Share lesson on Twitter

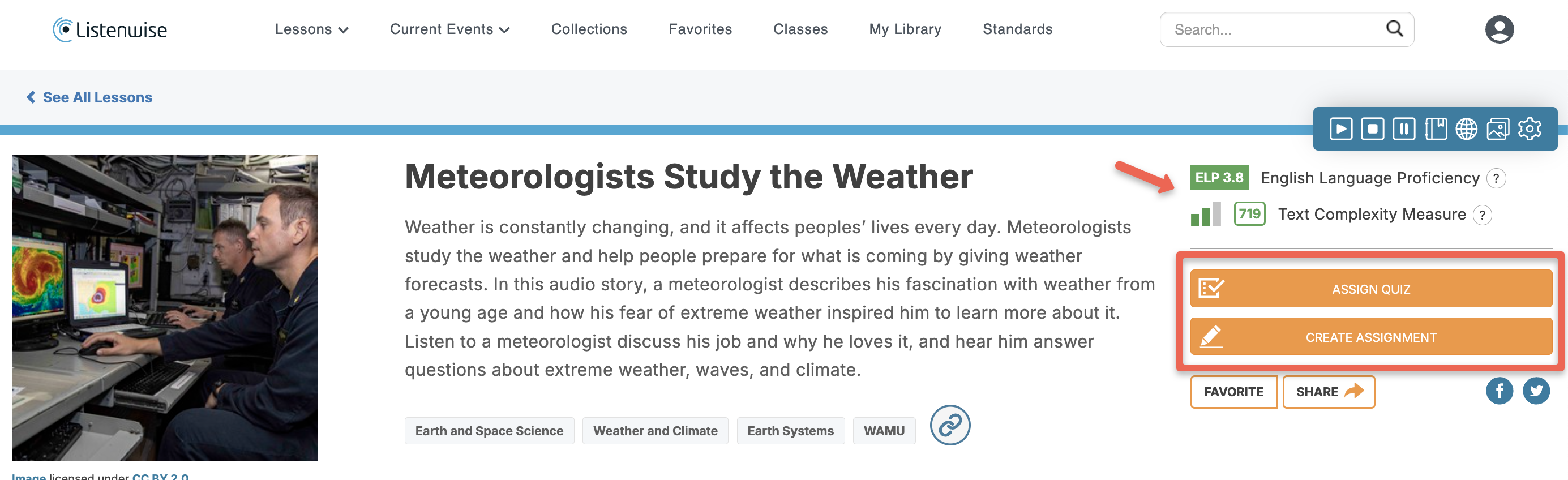1536,391
